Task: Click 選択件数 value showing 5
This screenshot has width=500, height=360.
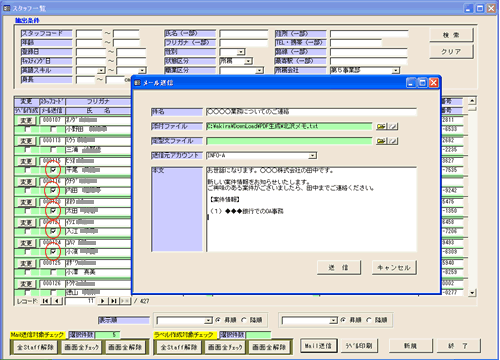Action: (x=107, y=334)
